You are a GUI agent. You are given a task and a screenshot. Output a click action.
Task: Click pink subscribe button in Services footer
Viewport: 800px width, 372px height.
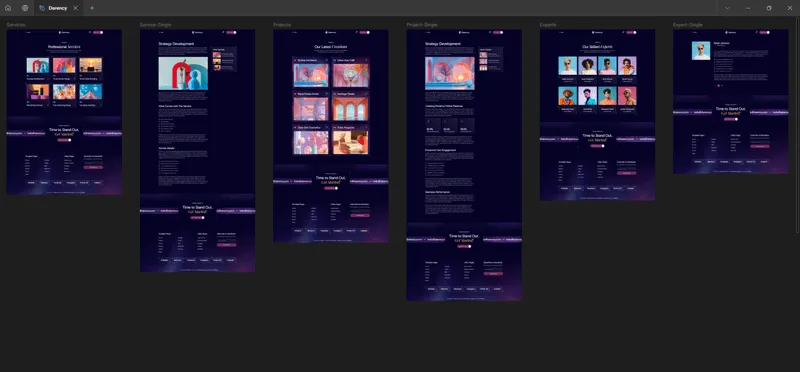click(93, 167)
